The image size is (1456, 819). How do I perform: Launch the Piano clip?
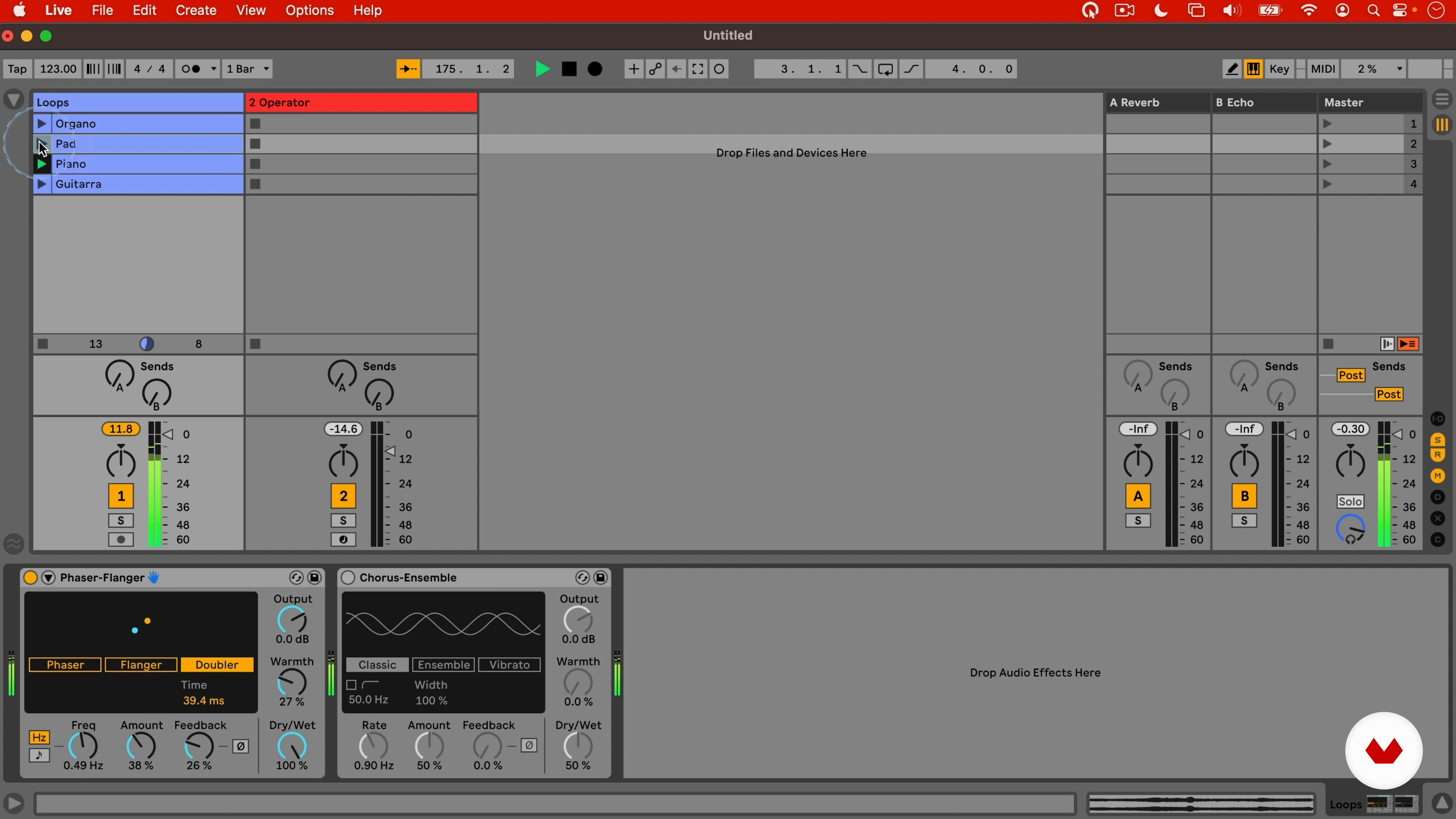point(42,164)
